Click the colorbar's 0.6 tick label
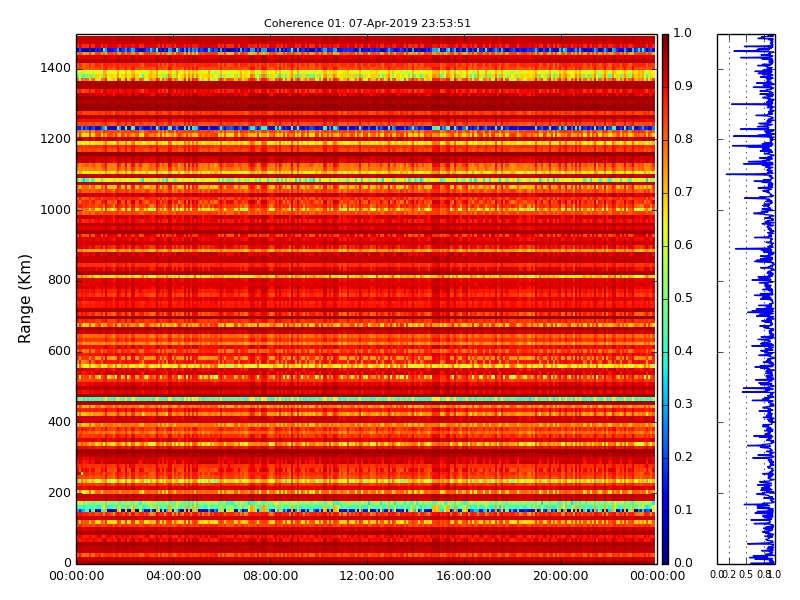The height and width of the screenshot is (600, 800). (x=683, y=245)
